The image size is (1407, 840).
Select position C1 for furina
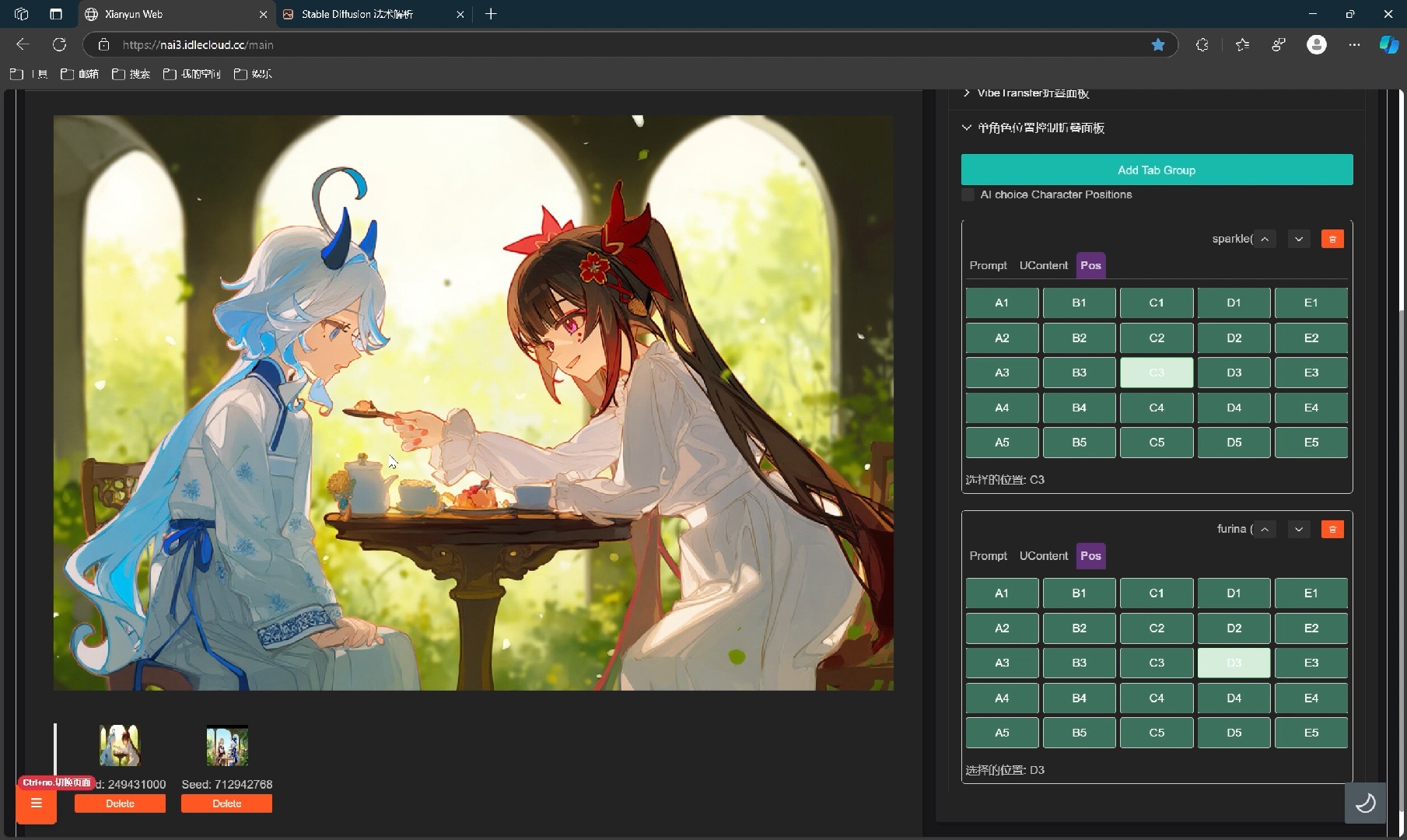pos(1157,593)
